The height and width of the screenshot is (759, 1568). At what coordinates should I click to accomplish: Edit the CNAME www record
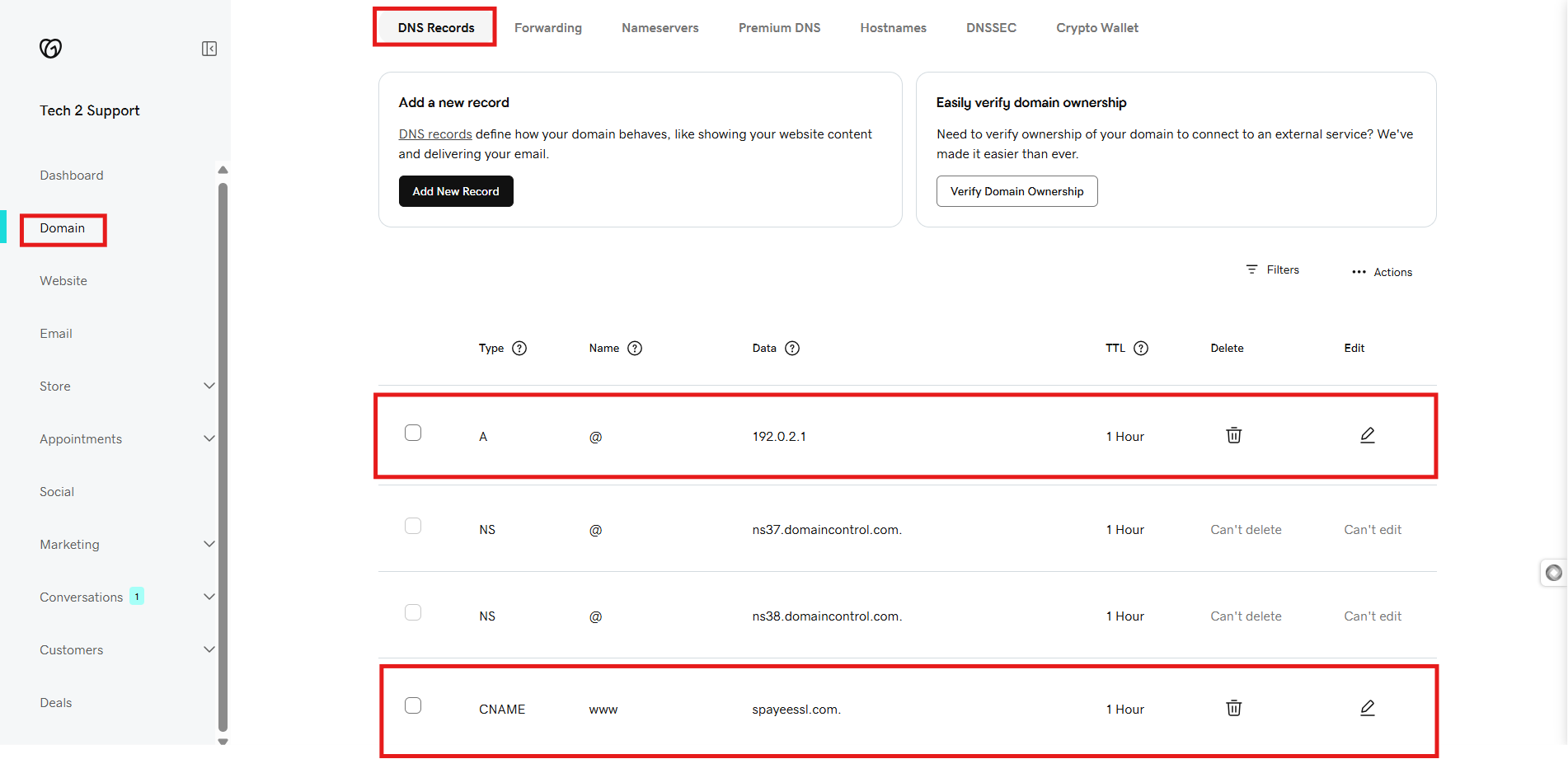coord(1367,708)
